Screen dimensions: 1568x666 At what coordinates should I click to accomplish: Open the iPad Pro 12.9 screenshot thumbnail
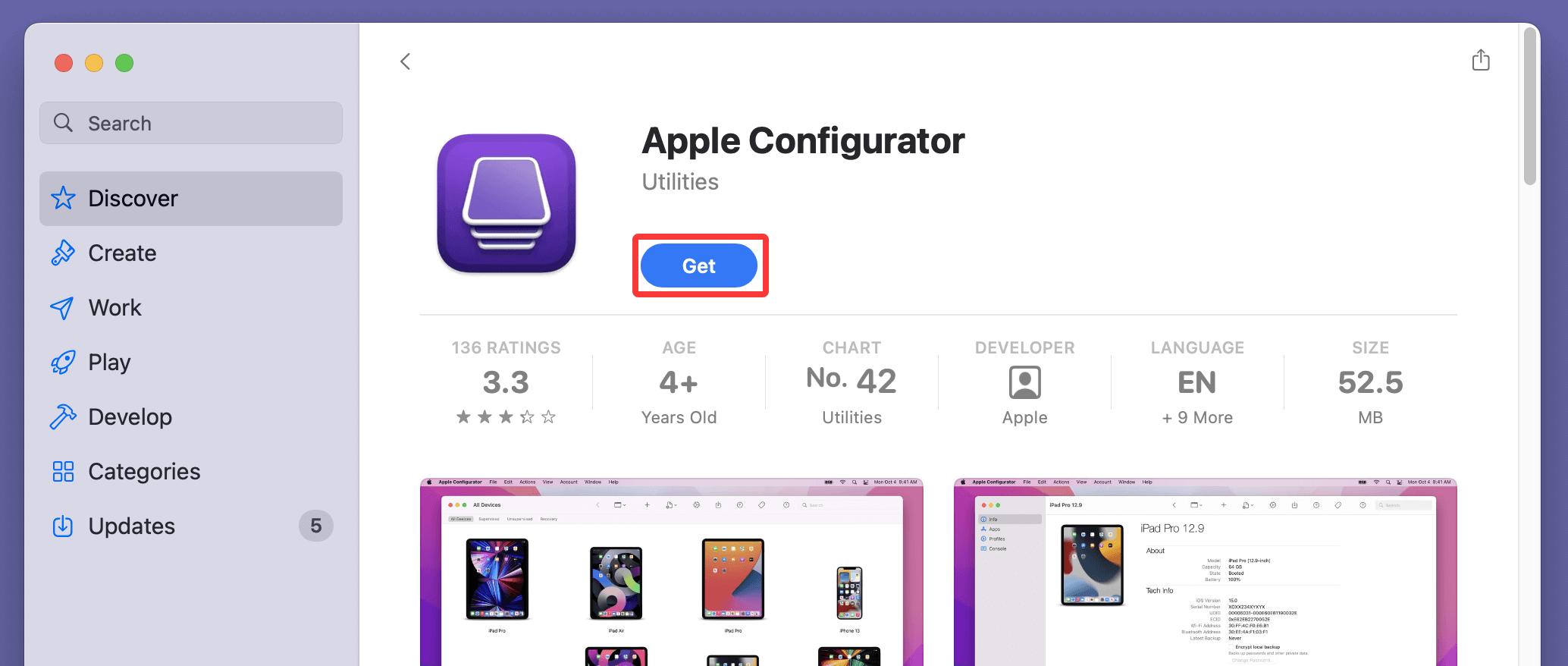(1206, 572)
